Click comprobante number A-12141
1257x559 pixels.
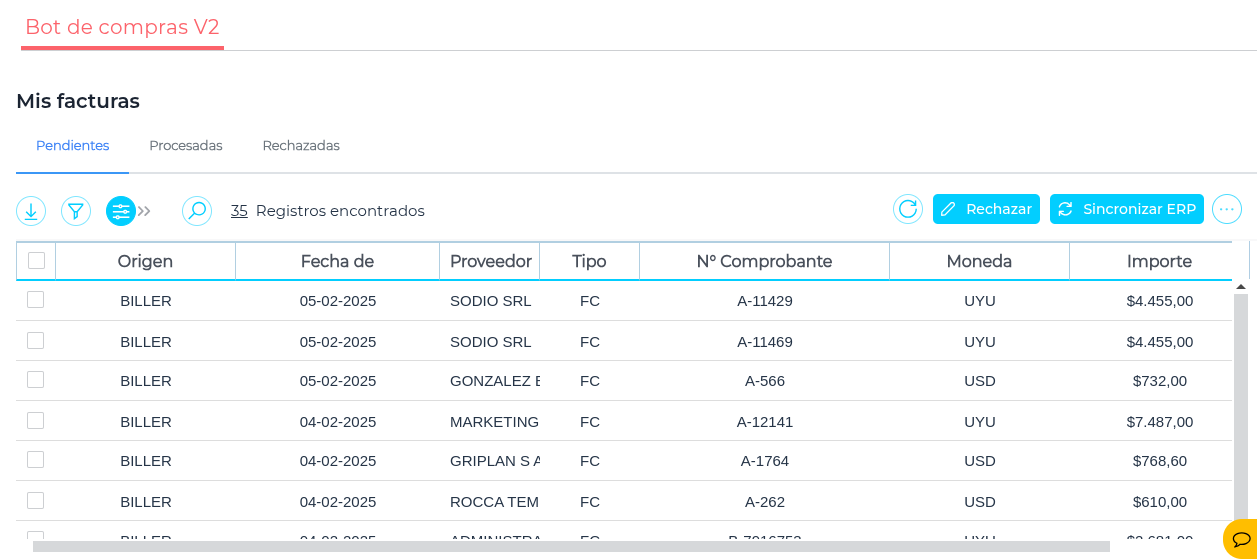[765, 422]
